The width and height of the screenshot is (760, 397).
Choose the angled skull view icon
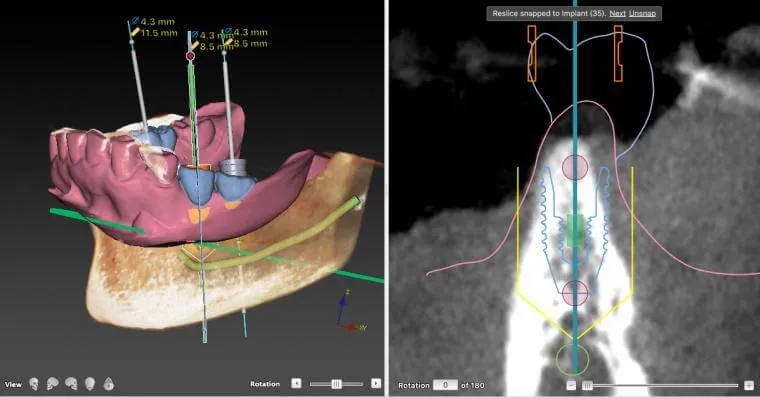(71, 384)
